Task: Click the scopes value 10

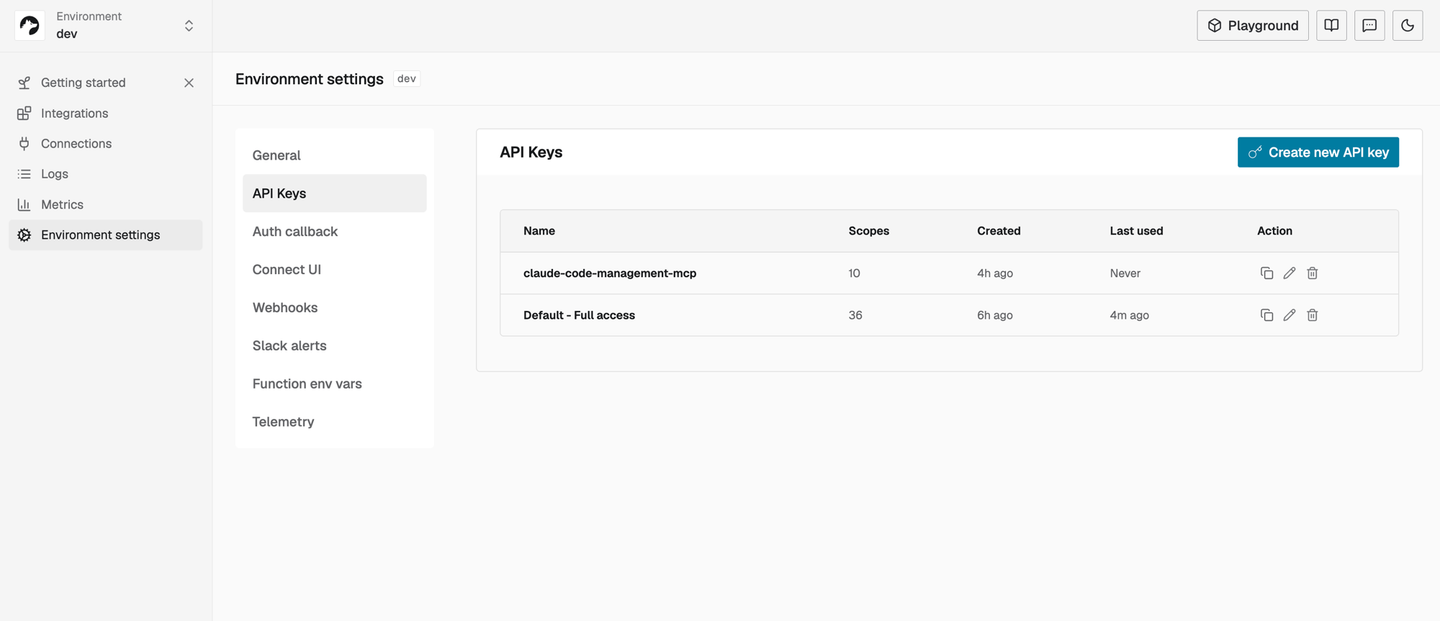Action: pos(854,273)
